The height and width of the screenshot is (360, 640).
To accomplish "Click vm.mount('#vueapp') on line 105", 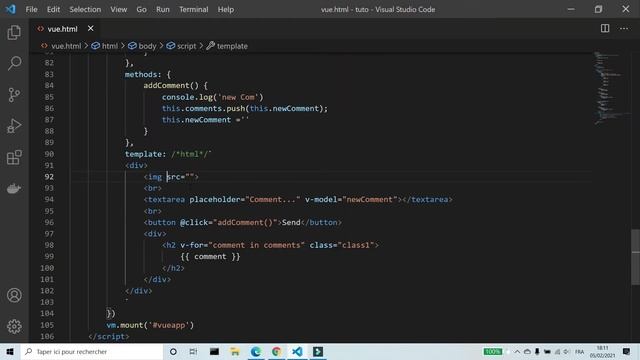I will tap(150, 325).
